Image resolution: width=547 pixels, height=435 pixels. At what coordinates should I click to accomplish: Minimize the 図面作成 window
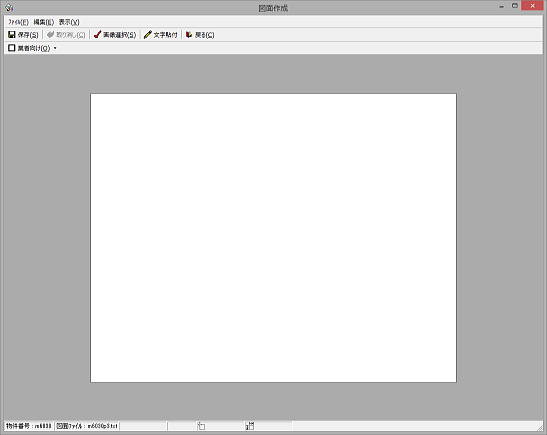[x=502, y=6]
